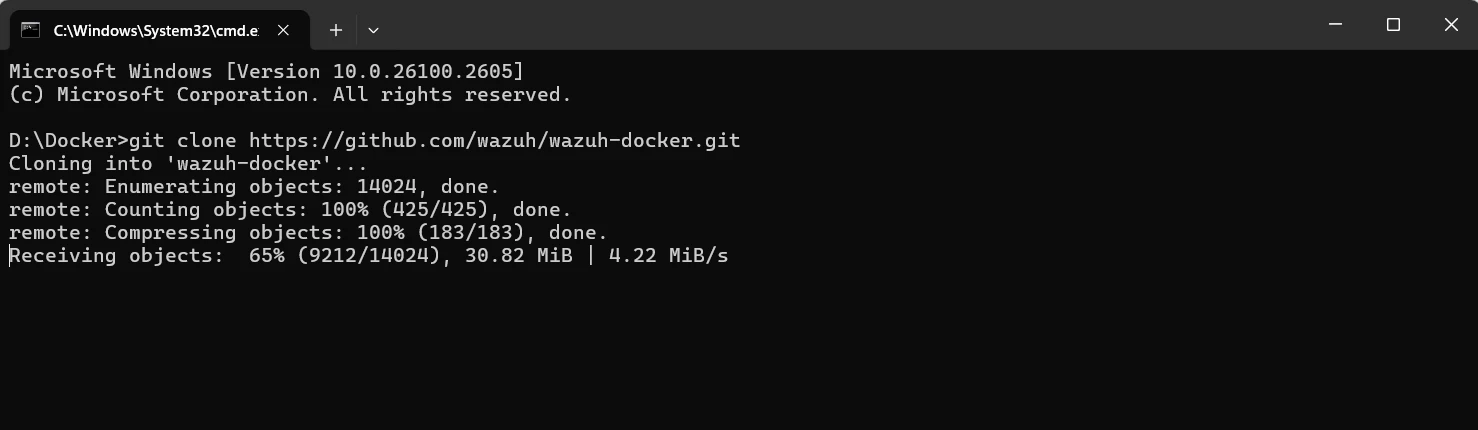Minimize the terminal window
This screenshot has height=430, width=1478.
[1335, 25]
